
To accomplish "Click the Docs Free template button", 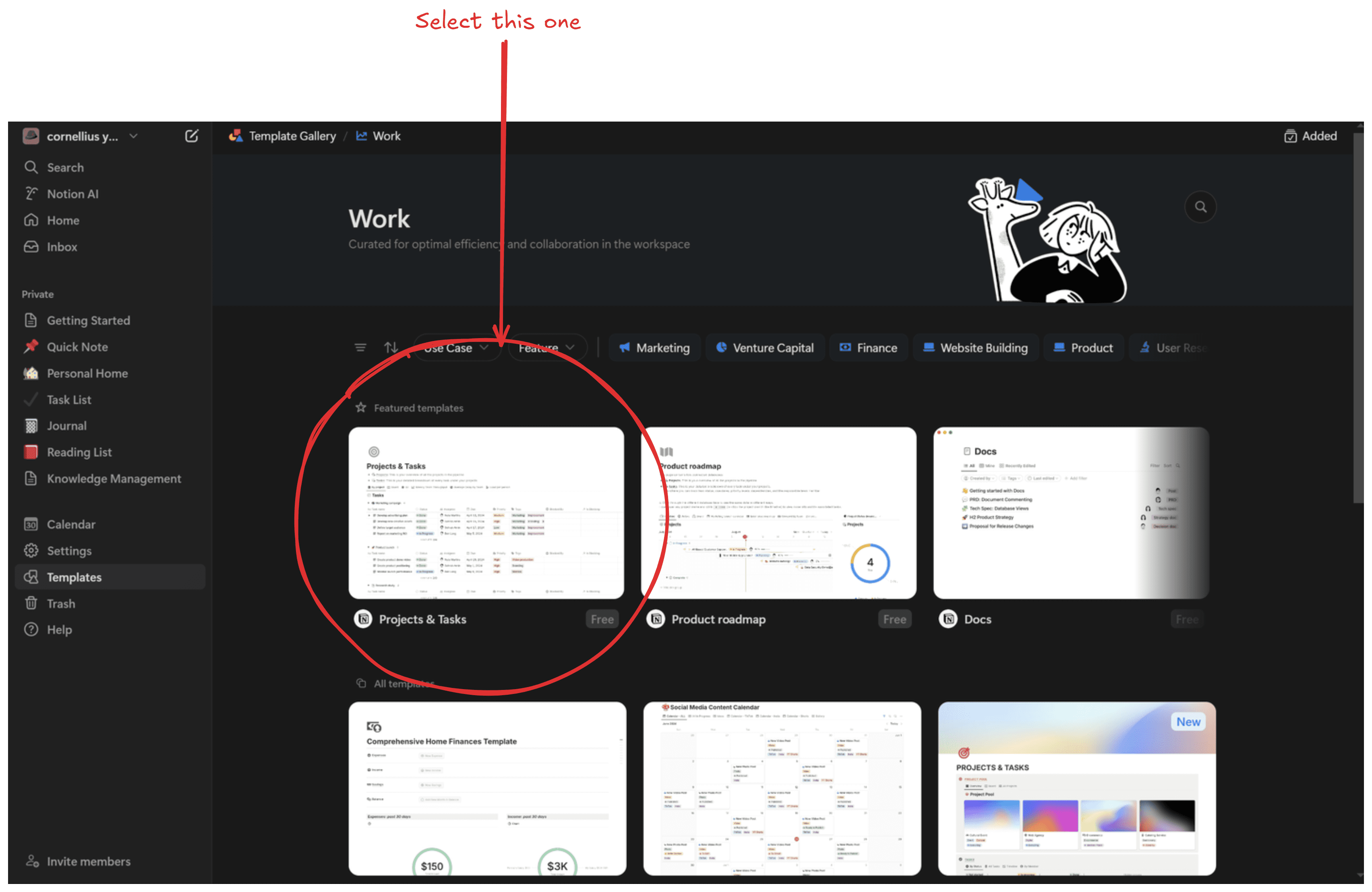I will [x=1185, y=619].
